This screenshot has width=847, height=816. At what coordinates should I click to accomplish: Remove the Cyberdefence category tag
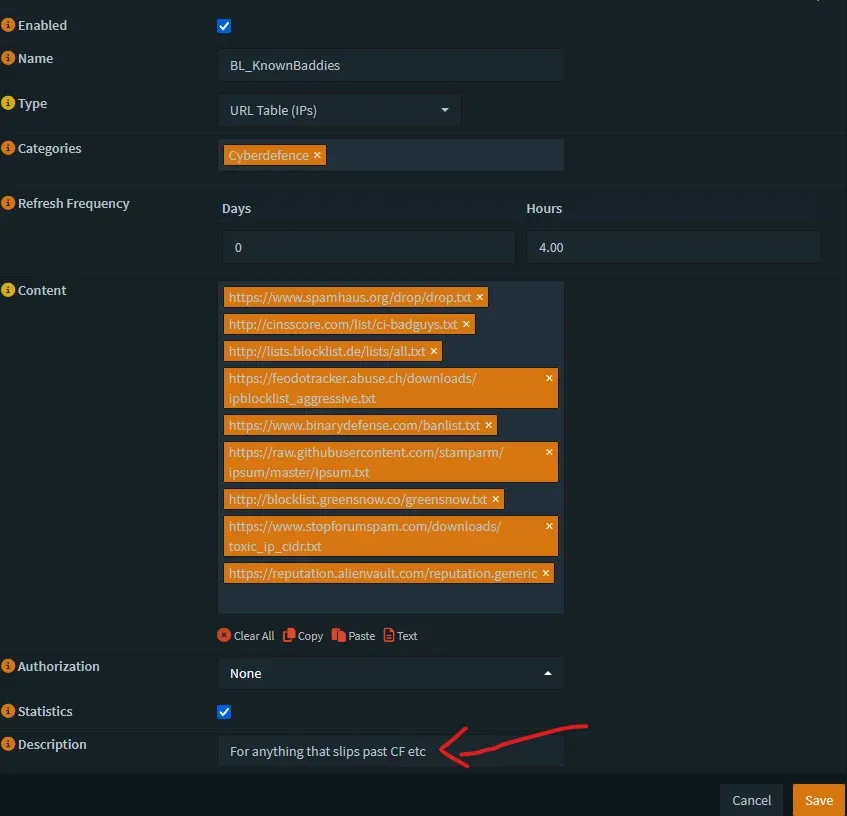point(317,155)
